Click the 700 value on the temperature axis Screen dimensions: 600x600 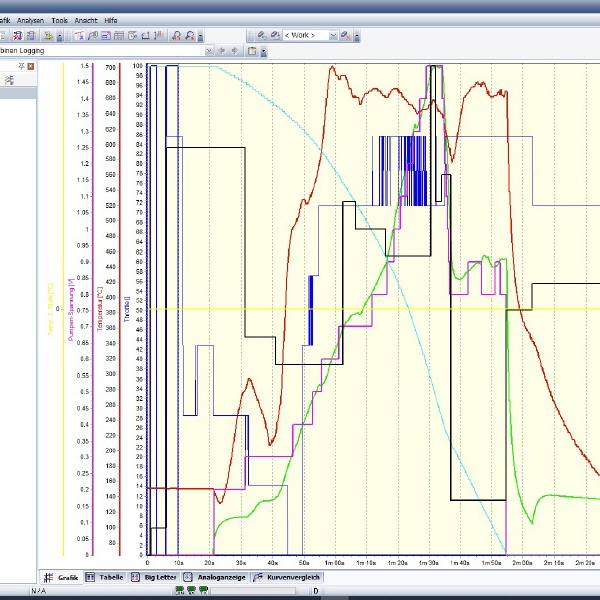(x=110, y=67)
